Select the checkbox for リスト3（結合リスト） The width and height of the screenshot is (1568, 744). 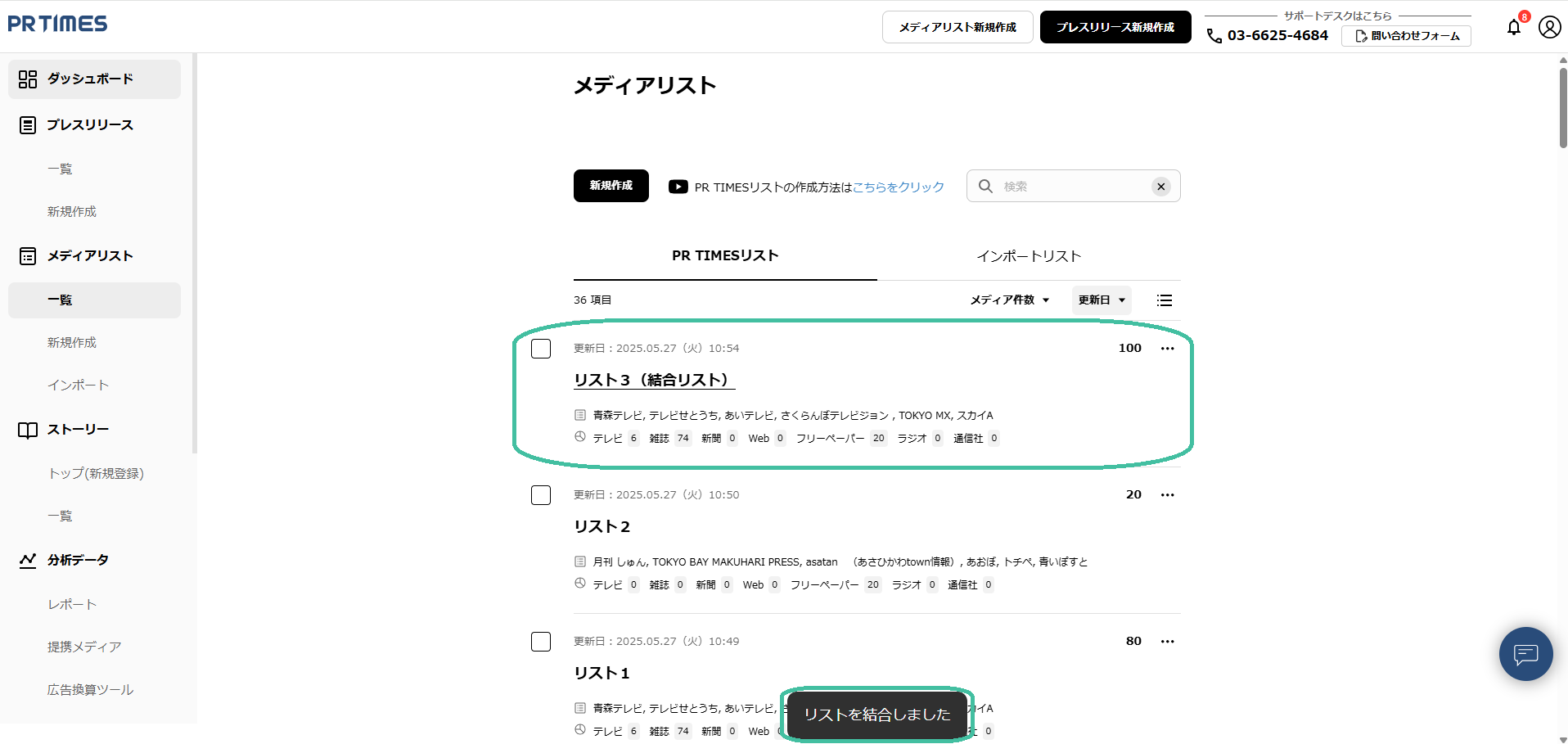point(541,349)
